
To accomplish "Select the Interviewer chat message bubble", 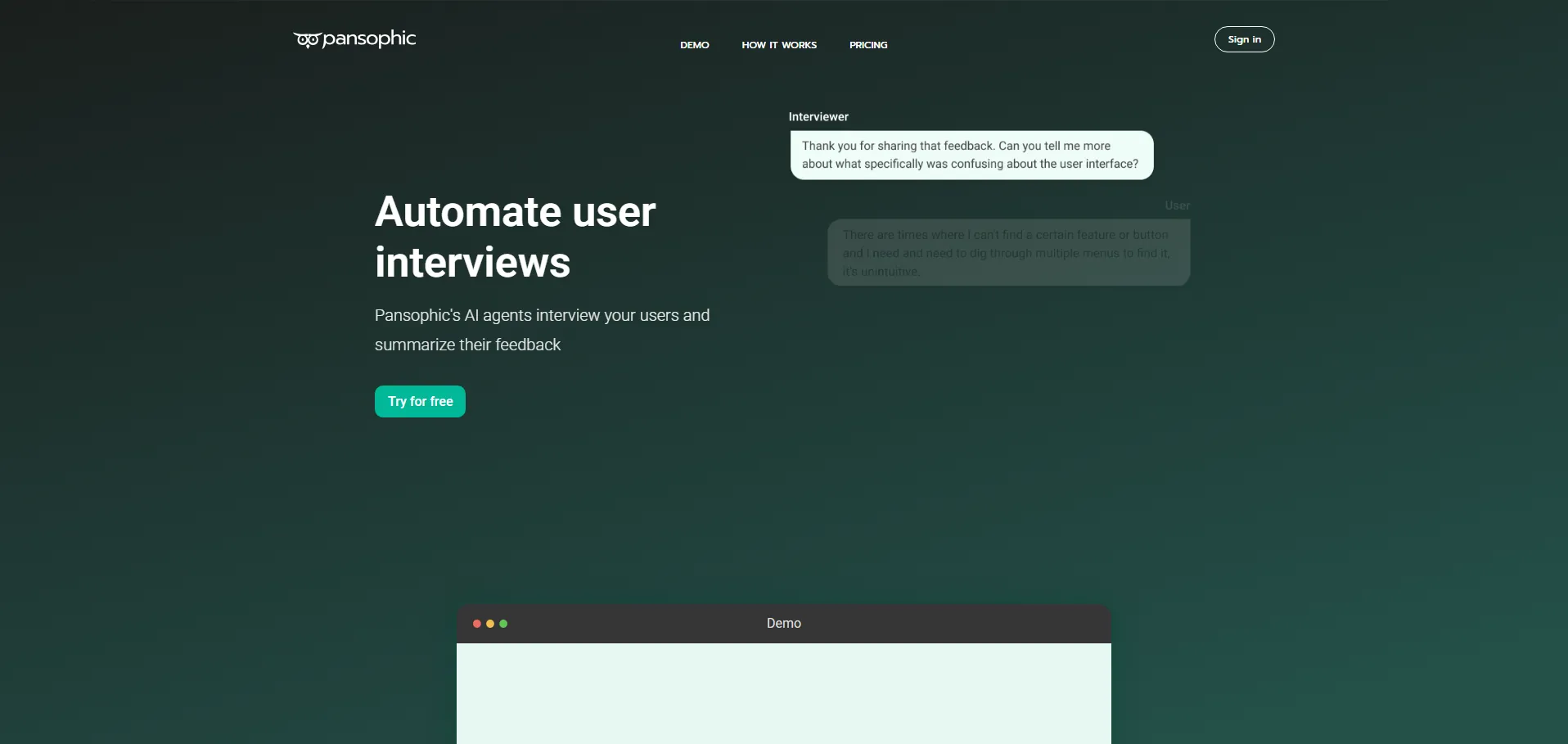I will pos(971,155).
